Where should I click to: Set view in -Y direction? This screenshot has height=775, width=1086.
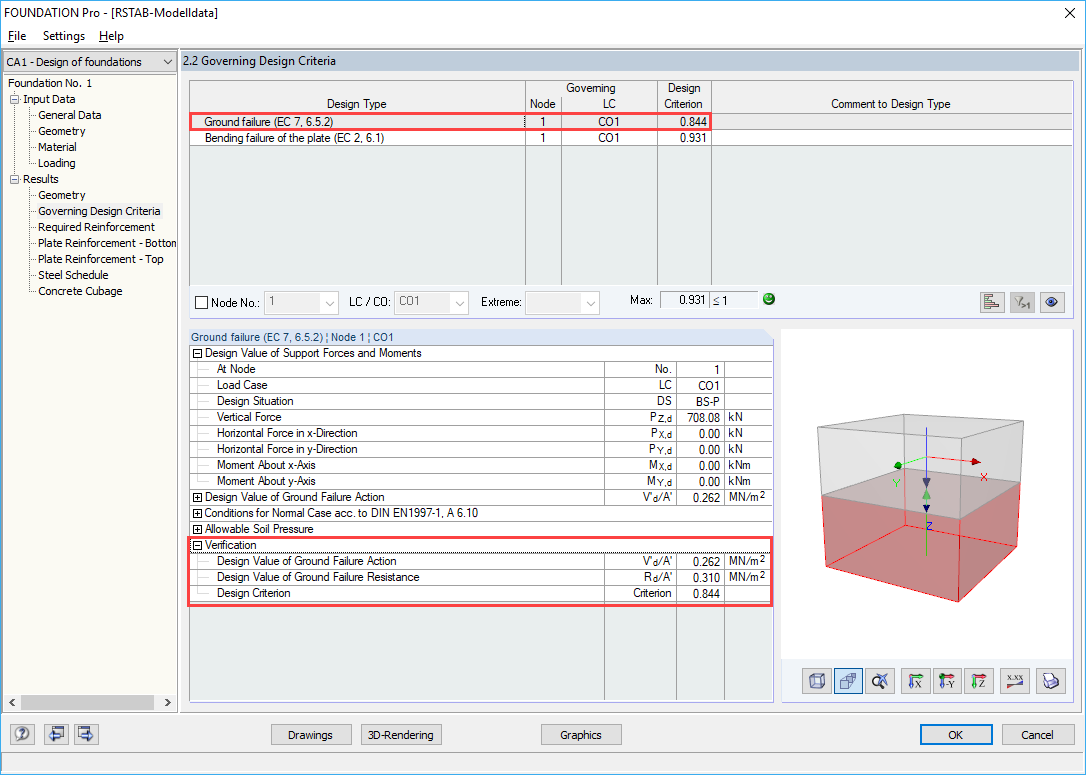point(947,682)
